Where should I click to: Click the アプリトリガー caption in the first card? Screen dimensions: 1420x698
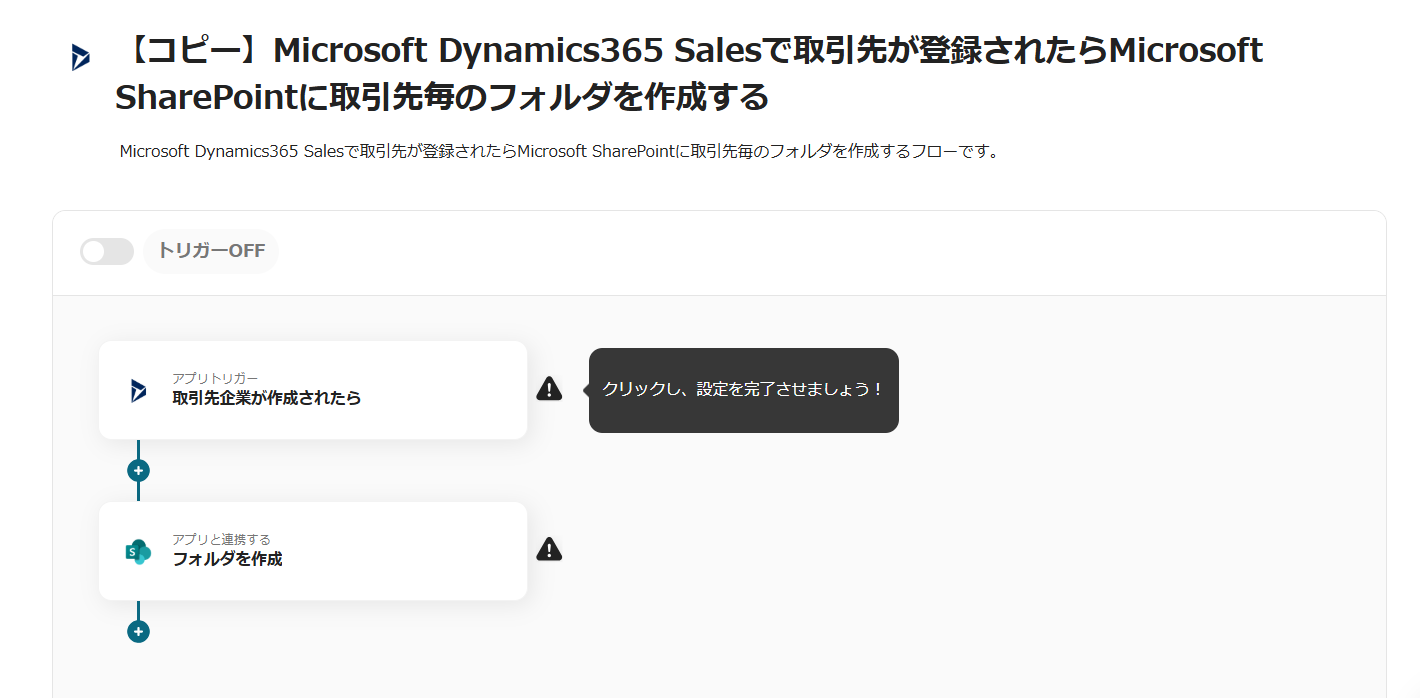(x=215, y=378)
